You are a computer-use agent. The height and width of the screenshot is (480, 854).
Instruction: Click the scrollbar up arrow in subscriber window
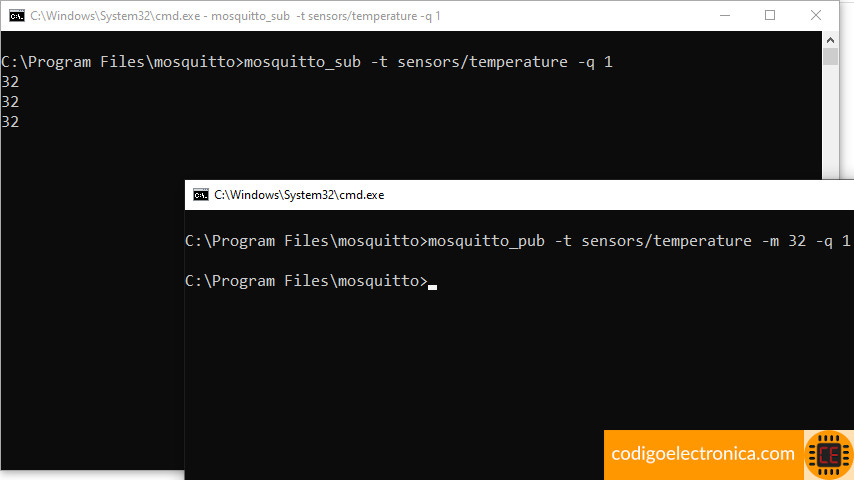pyautogui.click(x=830, y=40)
